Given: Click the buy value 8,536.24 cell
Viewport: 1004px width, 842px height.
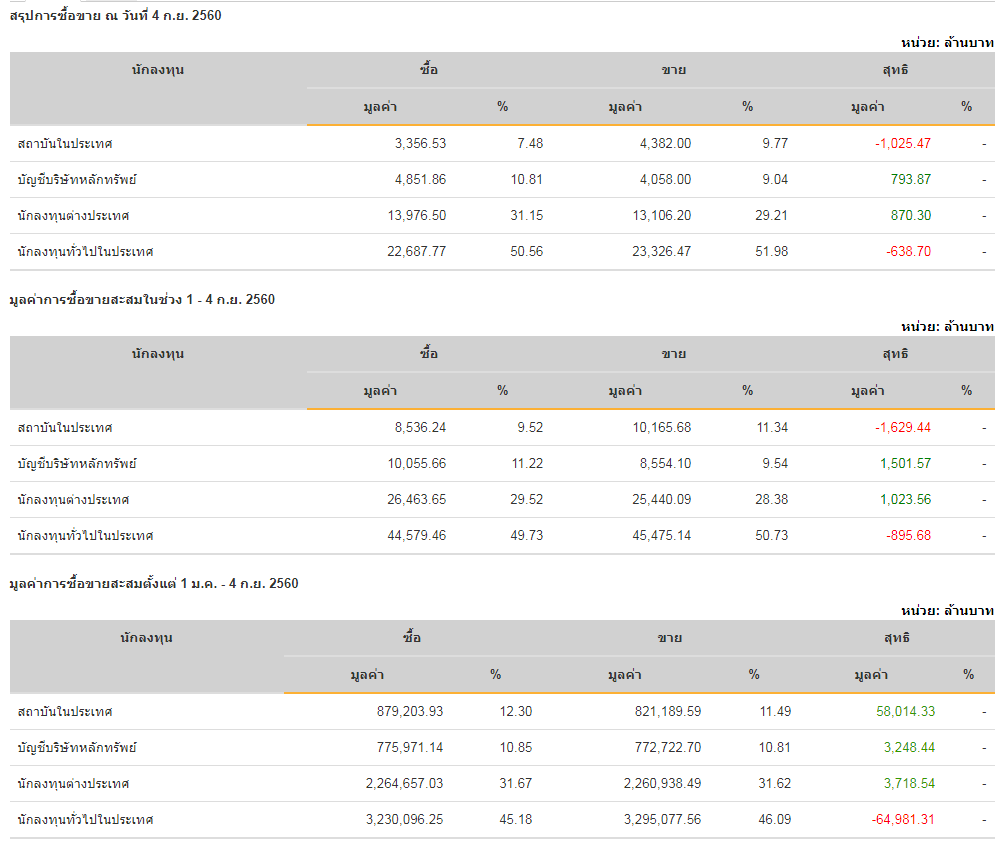Looking at the screenshot, I should point(420,427).
